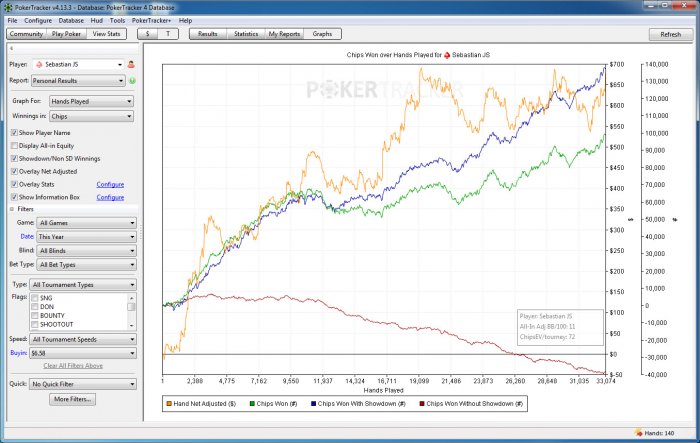Enable Display All-in Equity checkbox
The width and height of the screenshot is (700, 443).
pyautogui.click(x=14, y=146)
